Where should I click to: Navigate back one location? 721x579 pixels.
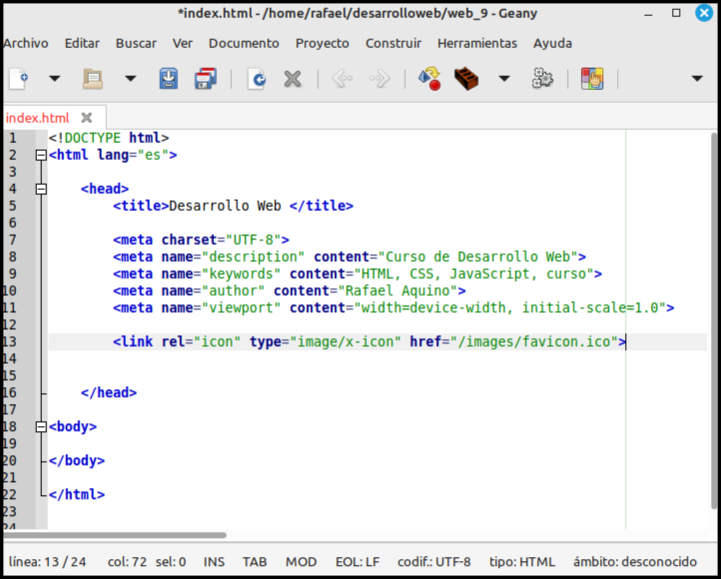pyautogui.click(x=342, y=79)
